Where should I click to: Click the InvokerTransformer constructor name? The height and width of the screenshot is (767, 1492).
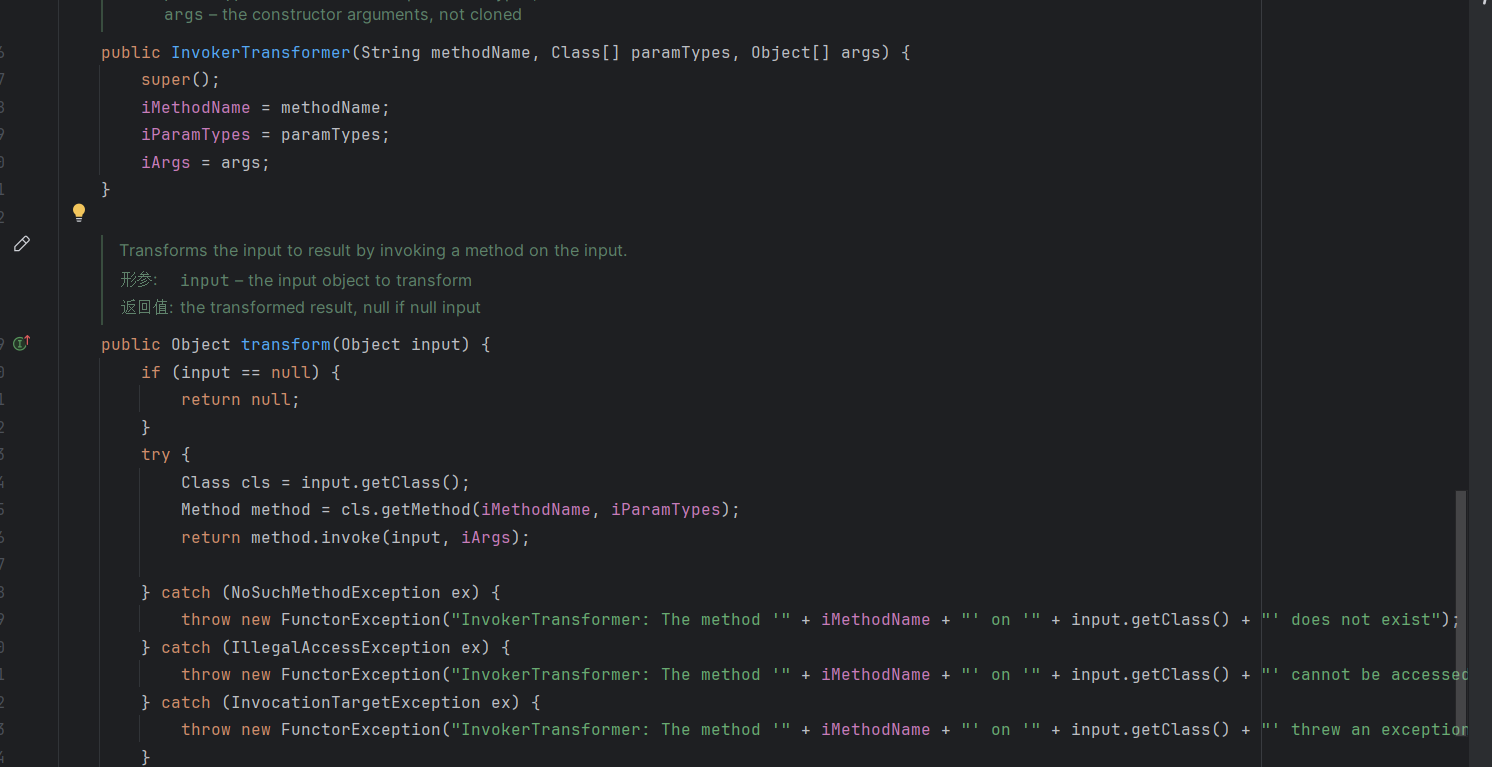[261, 52]
